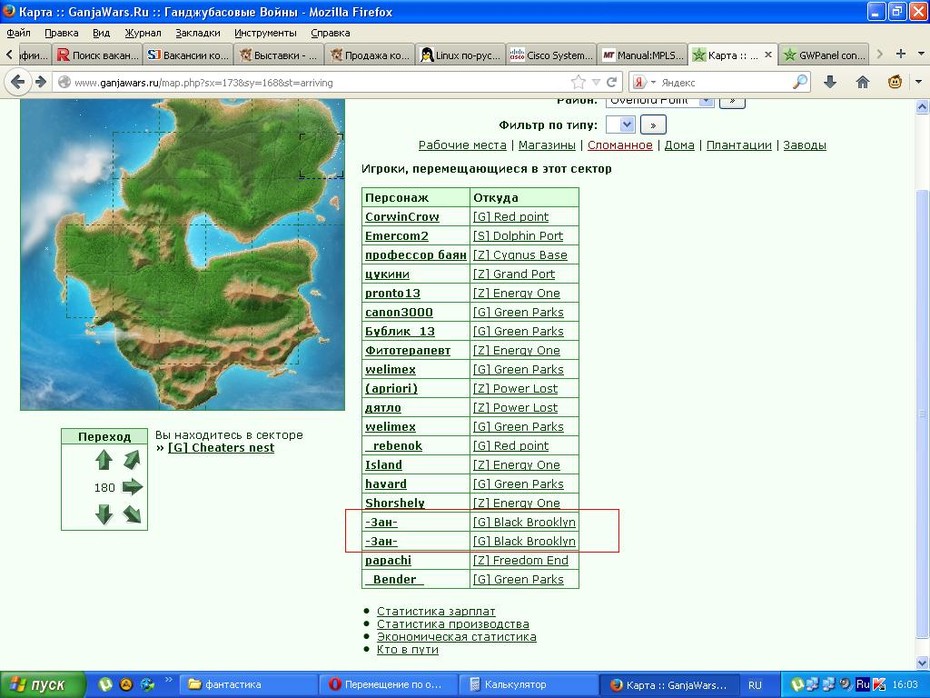The width and height of the screenshot is (930, 698).
Task: Open Сломанное link
Action: pyautogui.click(x=620, y=145)
